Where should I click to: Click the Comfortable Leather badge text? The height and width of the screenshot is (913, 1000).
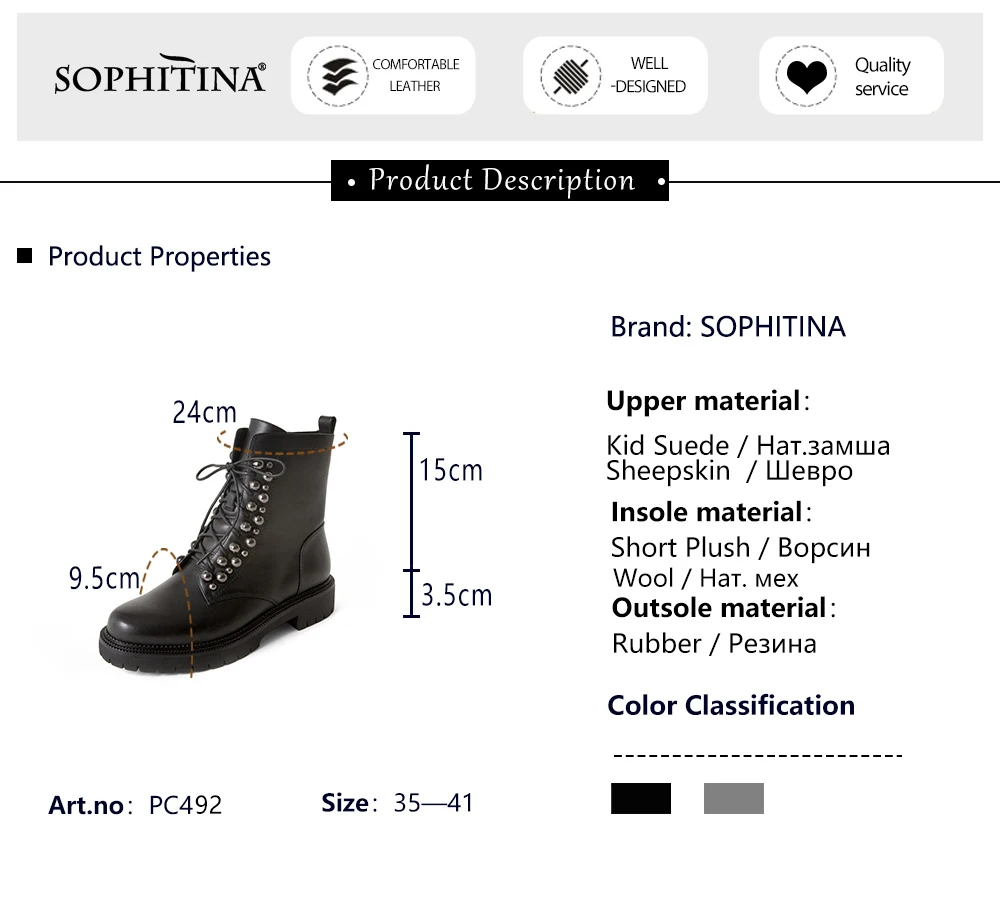pyautogui.click(x=415, y=75)
